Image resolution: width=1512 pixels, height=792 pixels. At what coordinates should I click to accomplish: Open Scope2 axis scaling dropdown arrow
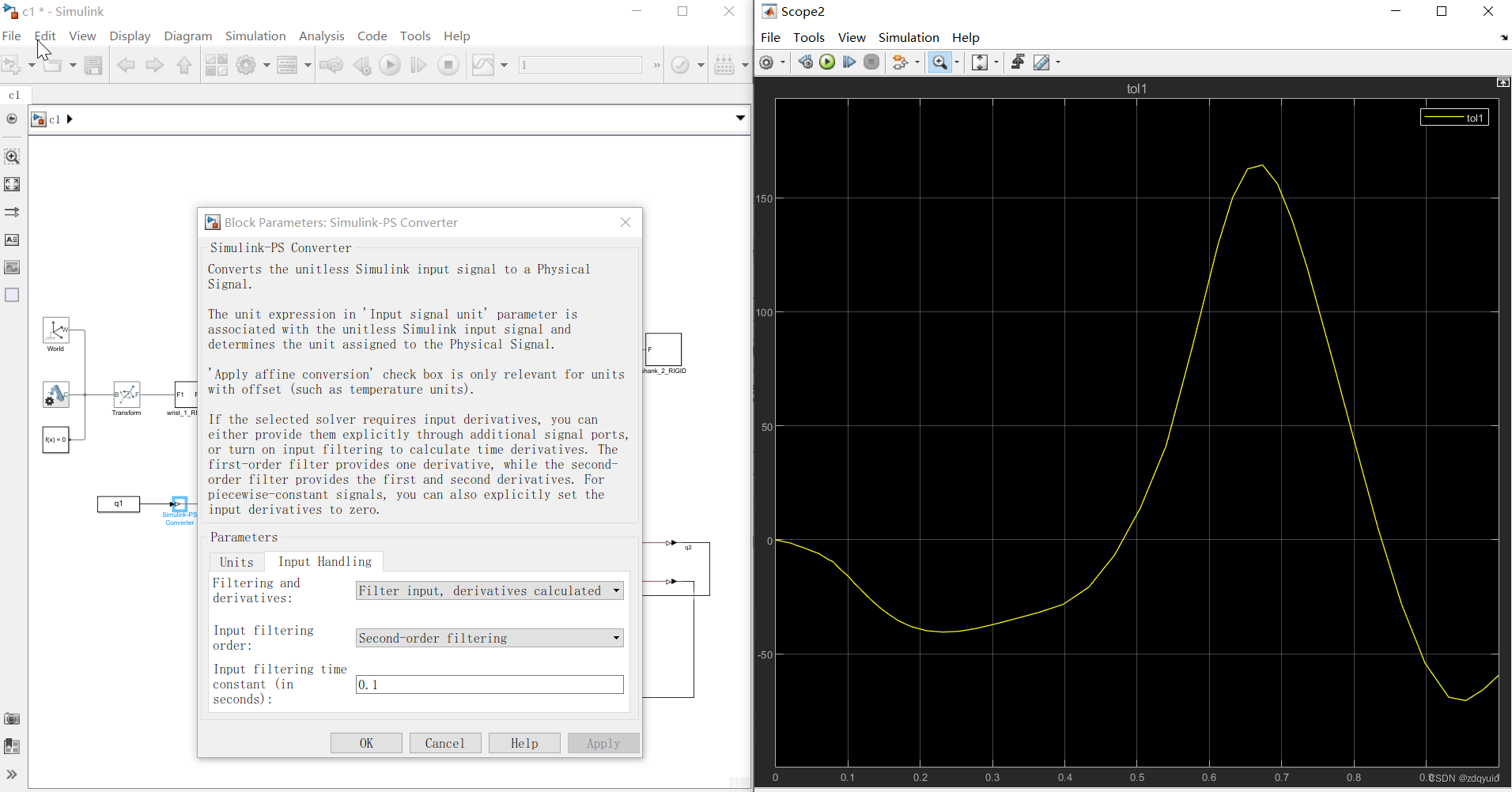[996, 62]
